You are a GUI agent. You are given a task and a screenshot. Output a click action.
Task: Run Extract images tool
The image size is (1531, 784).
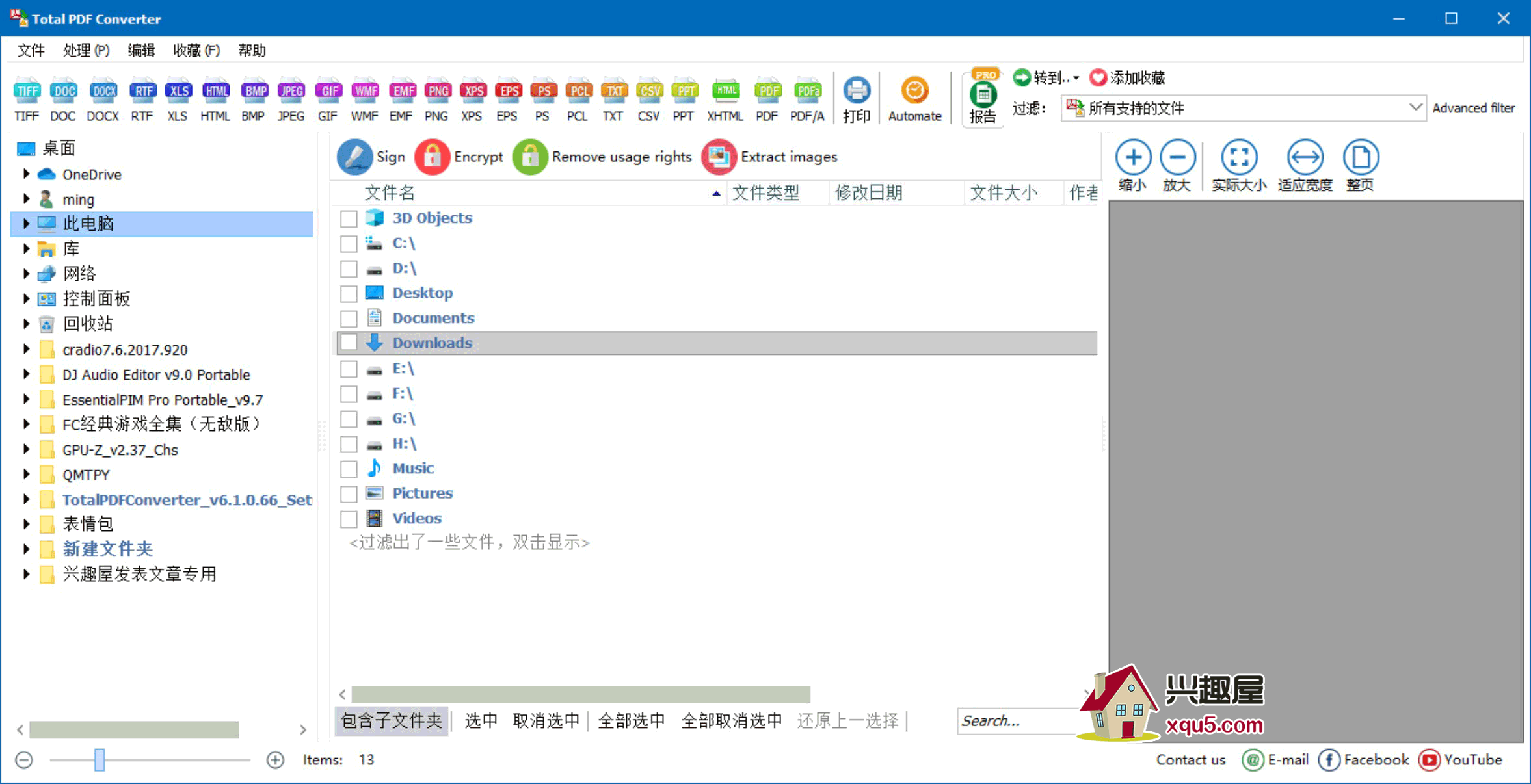click(769, 157)
